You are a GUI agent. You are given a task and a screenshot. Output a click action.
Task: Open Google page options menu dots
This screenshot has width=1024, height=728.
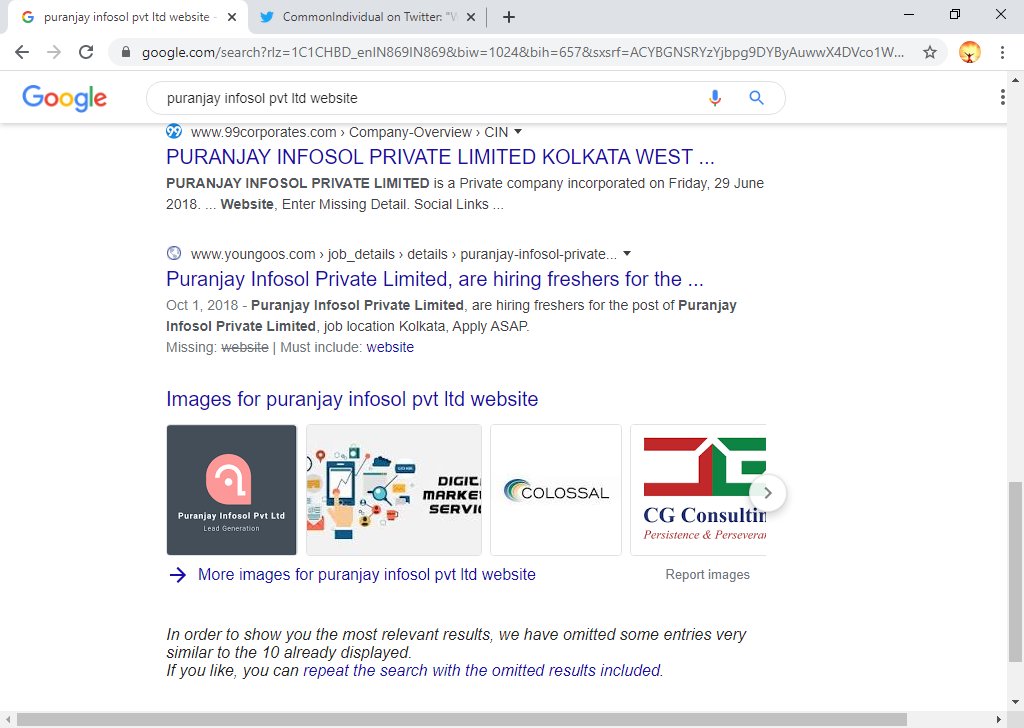pyautogui.click(x=1002, y=97)
